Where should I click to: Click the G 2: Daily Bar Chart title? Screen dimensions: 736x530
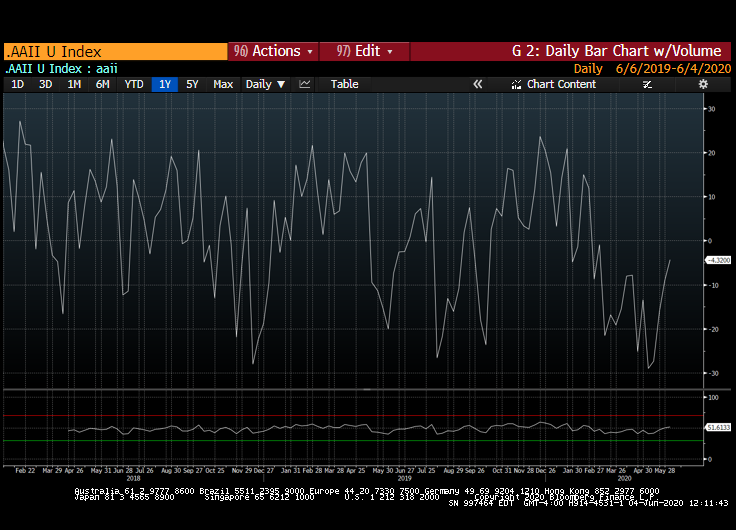tap(616, 51)
